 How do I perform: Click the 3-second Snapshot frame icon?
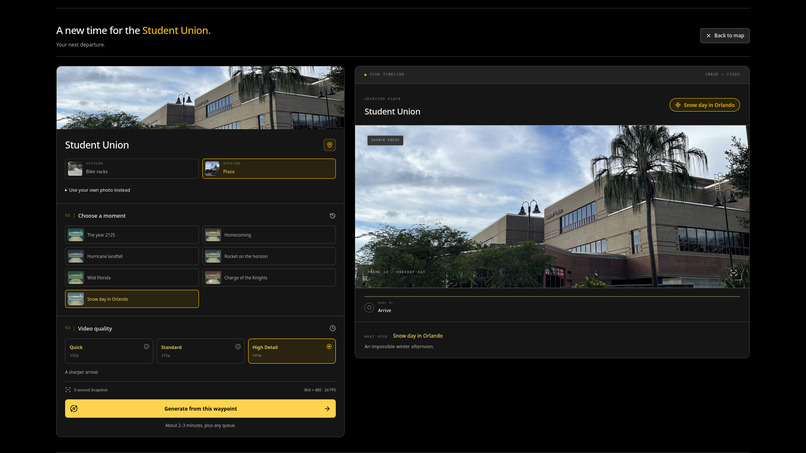coord(68,390)
